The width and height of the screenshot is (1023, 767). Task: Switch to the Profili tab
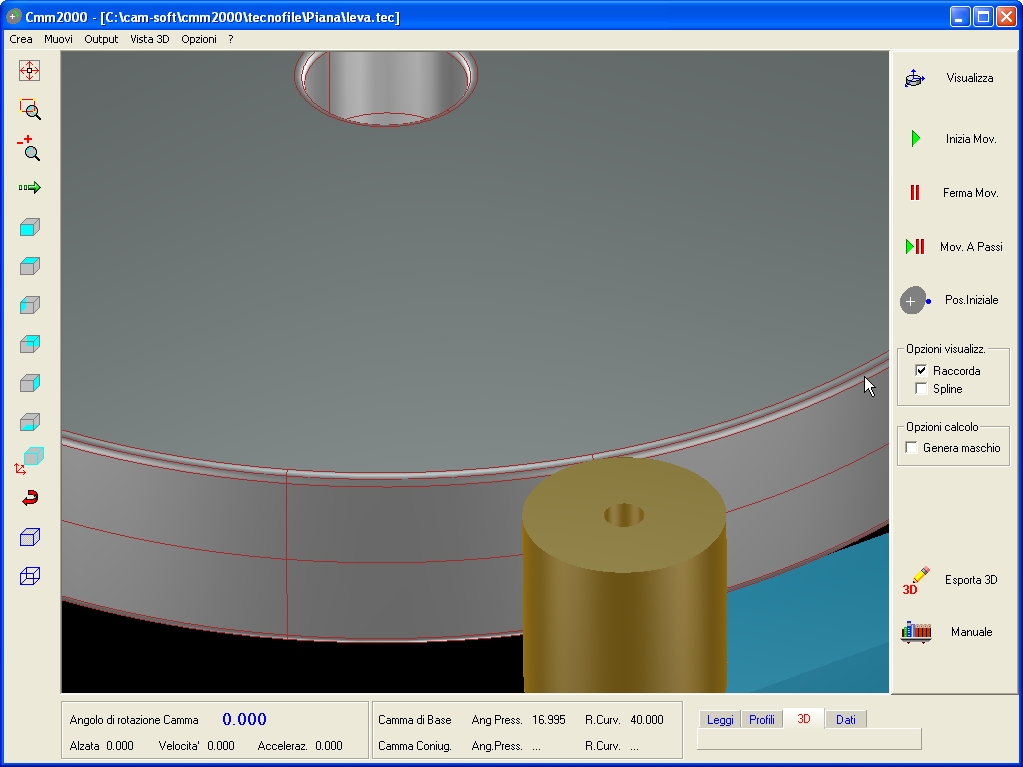tap(761, 719)
